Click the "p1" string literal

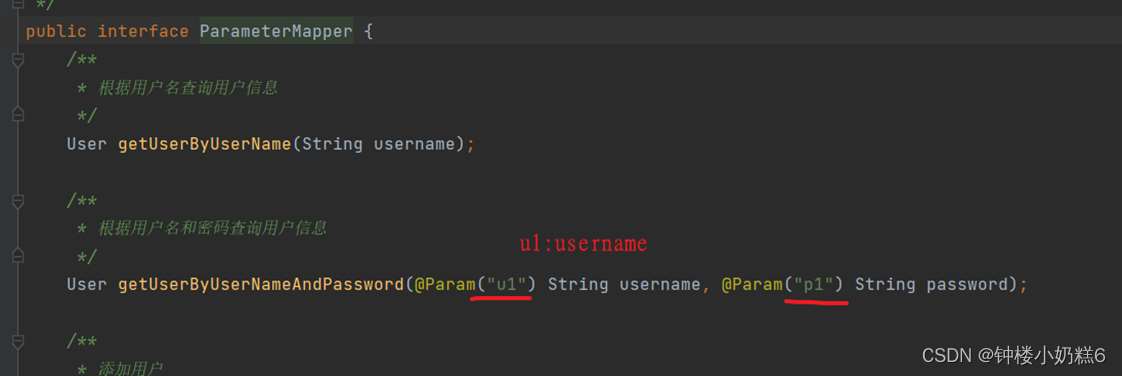tap(814, 284)
